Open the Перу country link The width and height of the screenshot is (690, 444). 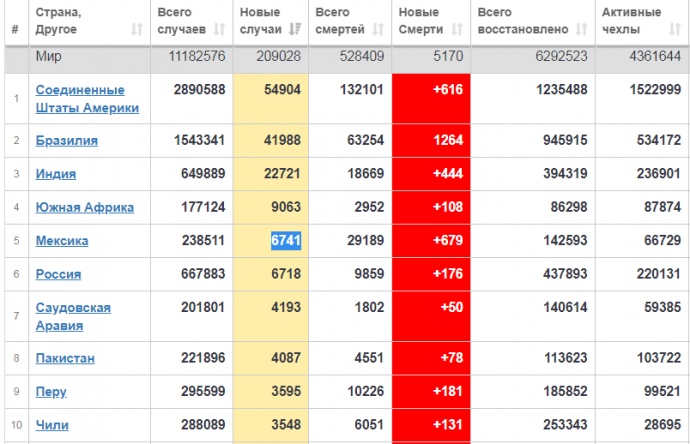click(51, 392)
